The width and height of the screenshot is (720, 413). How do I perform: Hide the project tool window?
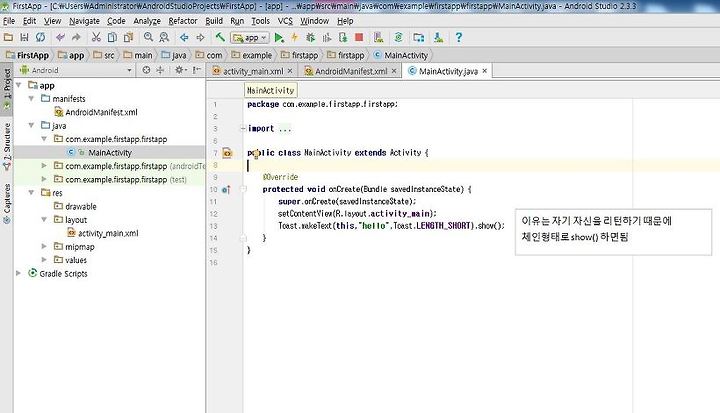[x=197, y=70]
